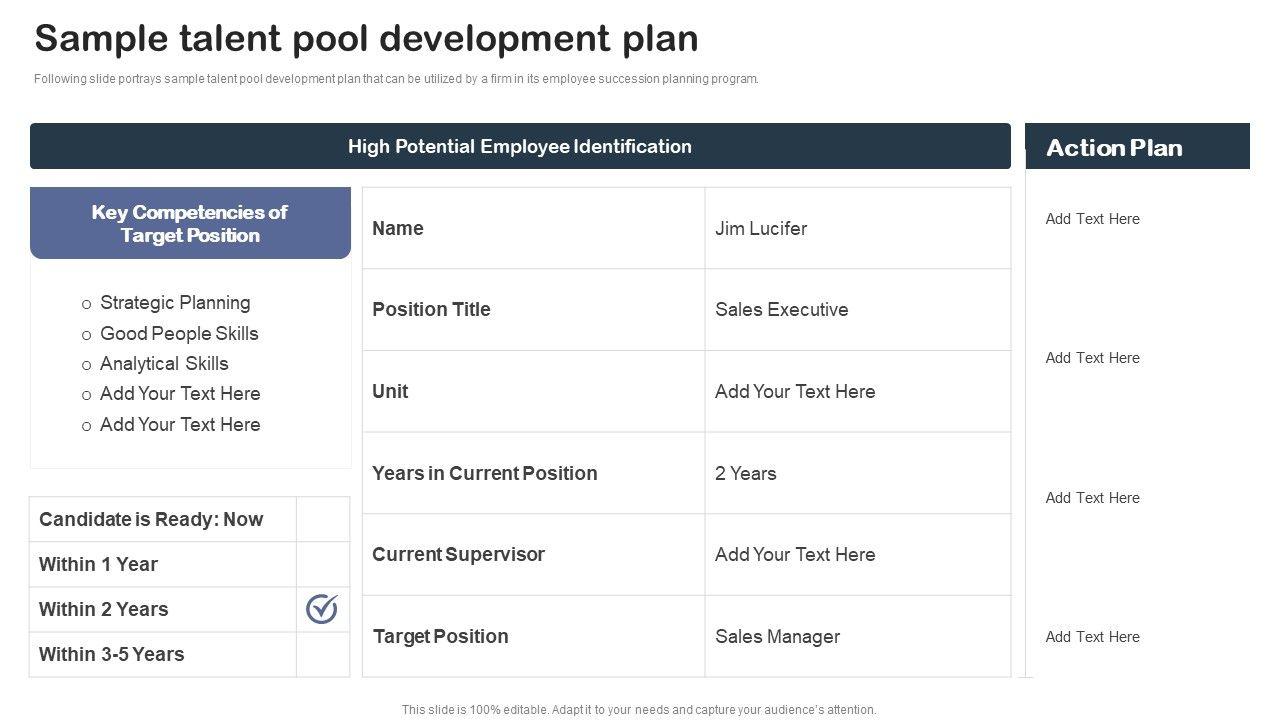1280x720 pixels.
Task: Tick the box for Candidate is Ready: Now
Action: pyautogui.click(x=322, y=519)
